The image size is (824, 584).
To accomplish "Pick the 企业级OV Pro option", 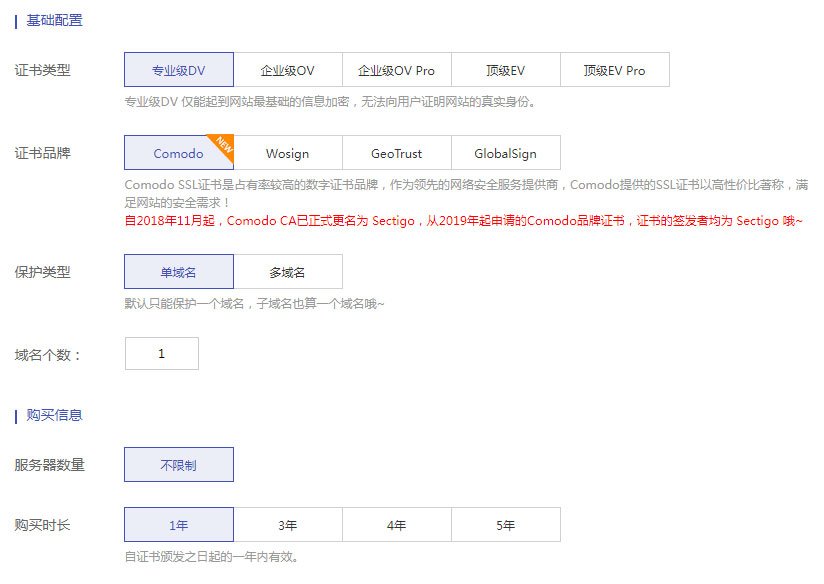I will pos(397,69).
